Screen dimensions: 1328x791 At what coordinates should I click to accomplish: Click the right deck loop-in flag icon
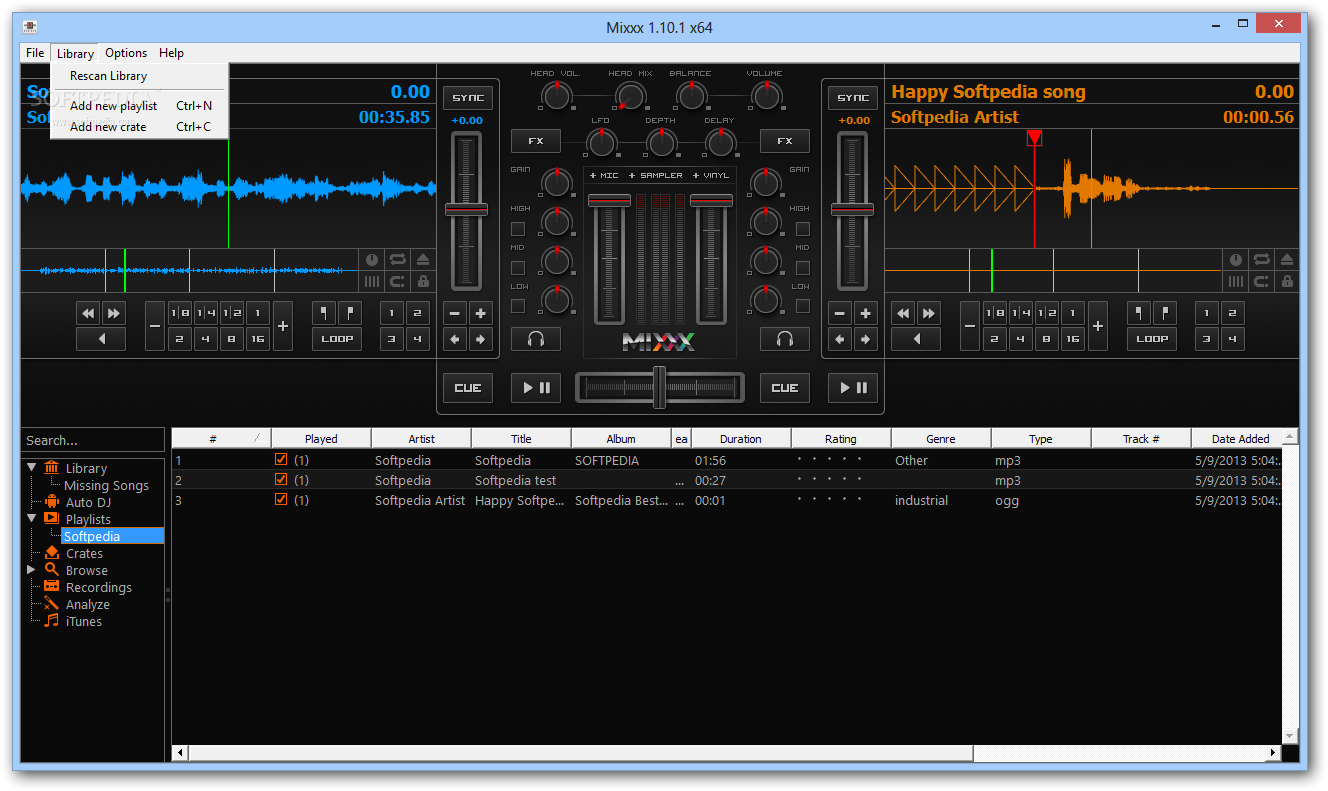[1139, 313]
